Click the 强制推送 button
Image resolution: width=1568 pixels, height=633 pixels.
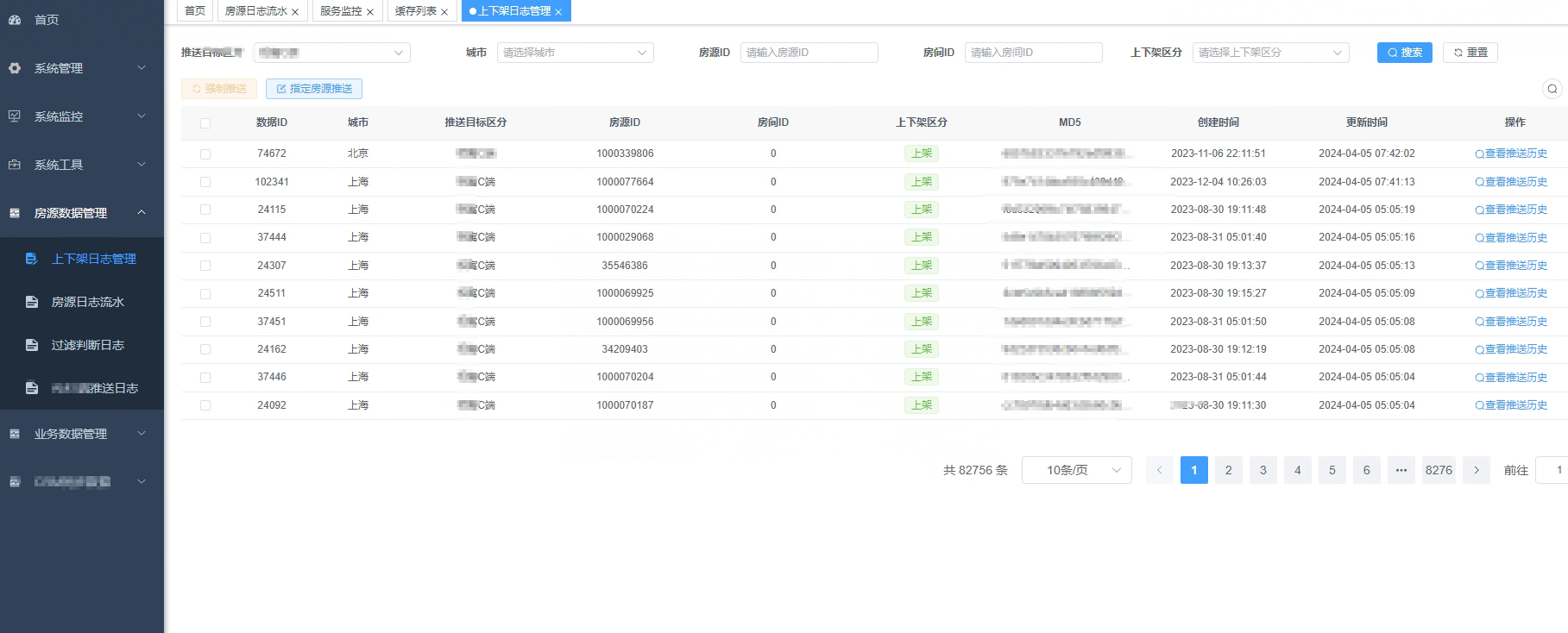[219, 89]
